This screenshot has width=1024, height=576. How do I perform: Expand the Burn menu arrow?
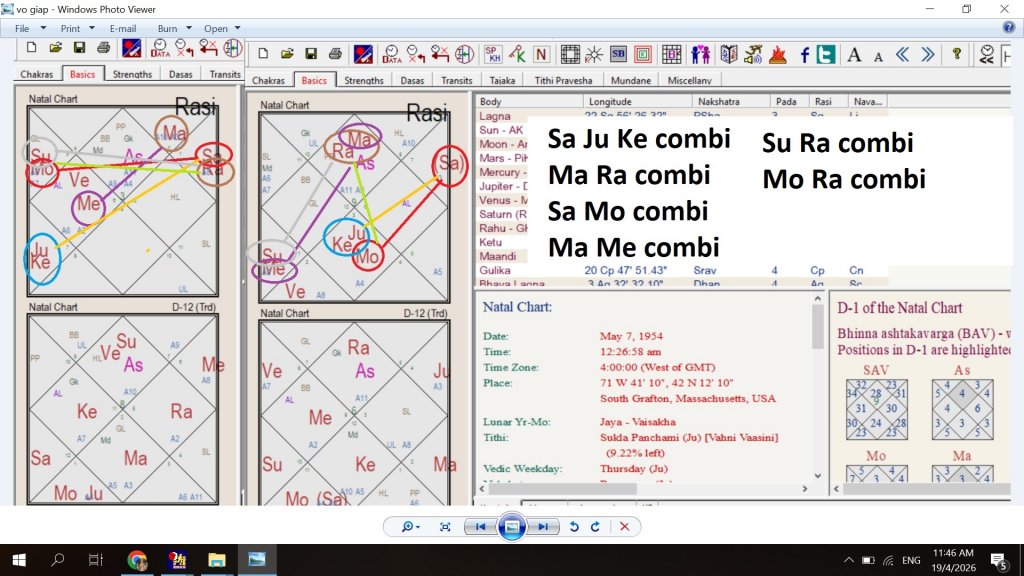pos(189,28)
